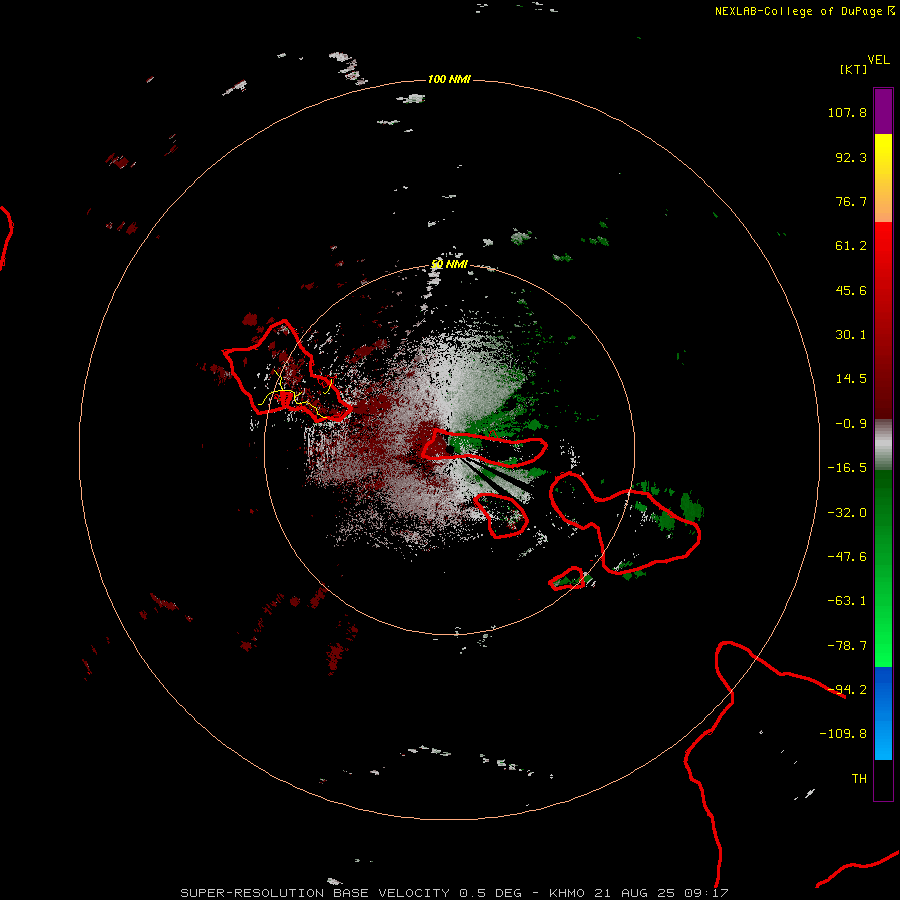This screenshot has height=900, width=900.
Task: Select the 61.2 legend value
Action: point(851,246)
